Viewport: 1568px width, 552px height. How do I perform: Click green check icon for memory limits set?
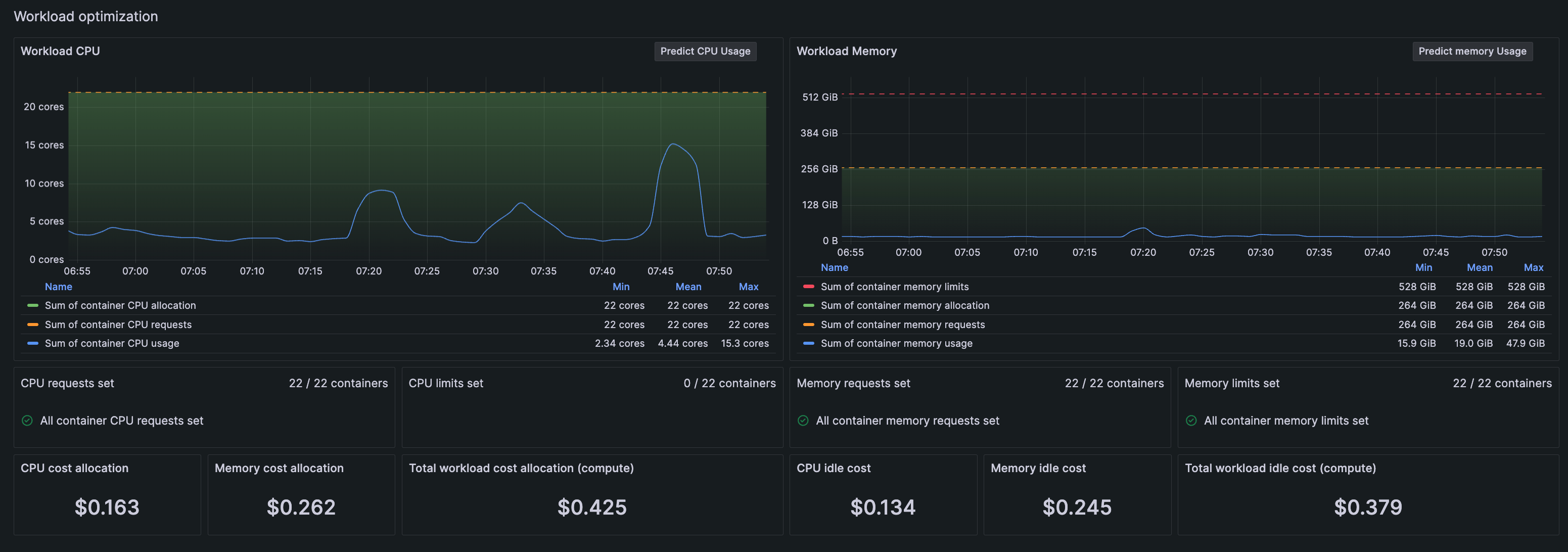pos(1191,421)
